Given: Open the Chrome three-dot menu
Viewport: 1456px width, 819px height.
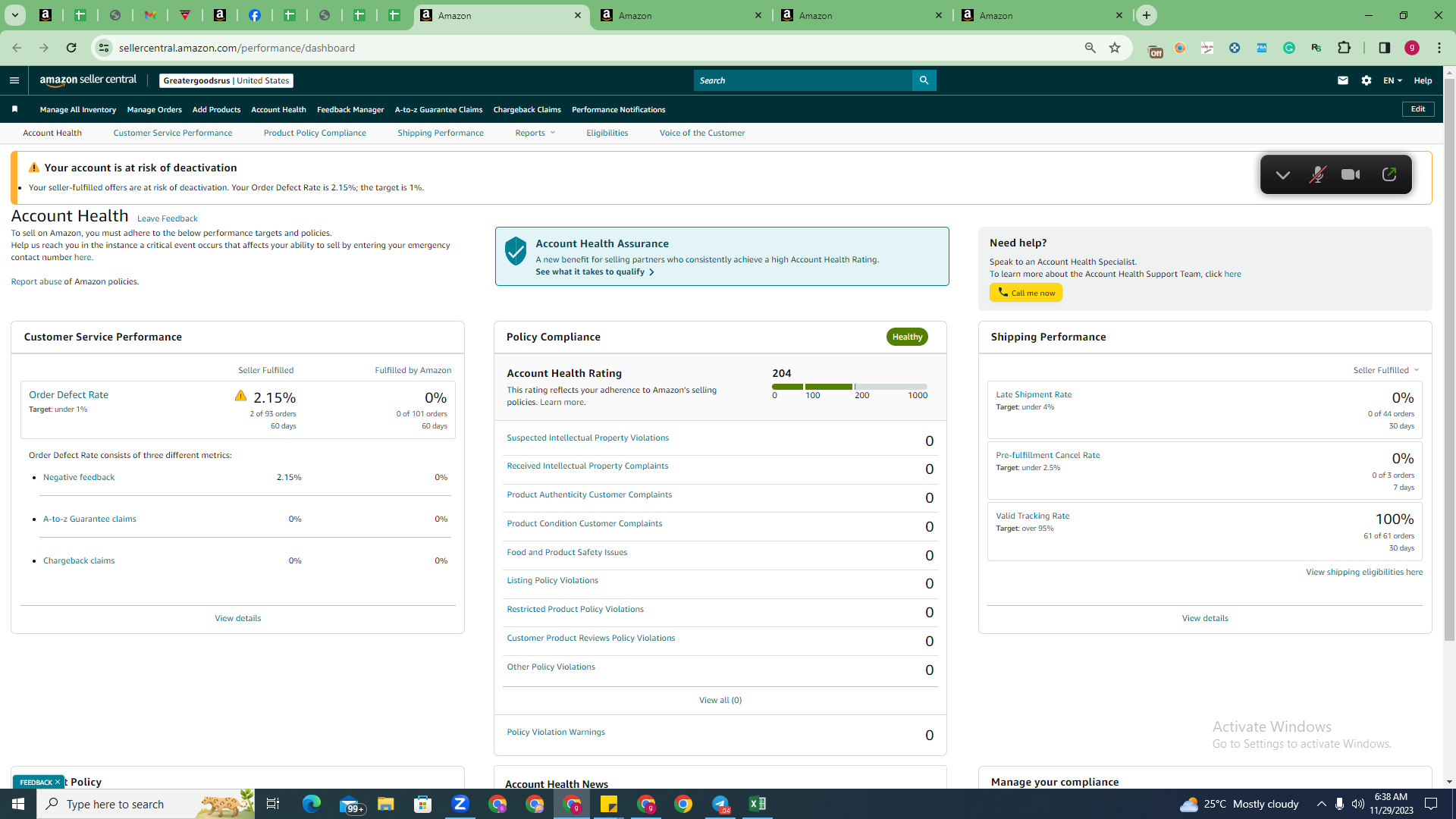Looking at the screenshot, I should click(x=1439, y=48).
